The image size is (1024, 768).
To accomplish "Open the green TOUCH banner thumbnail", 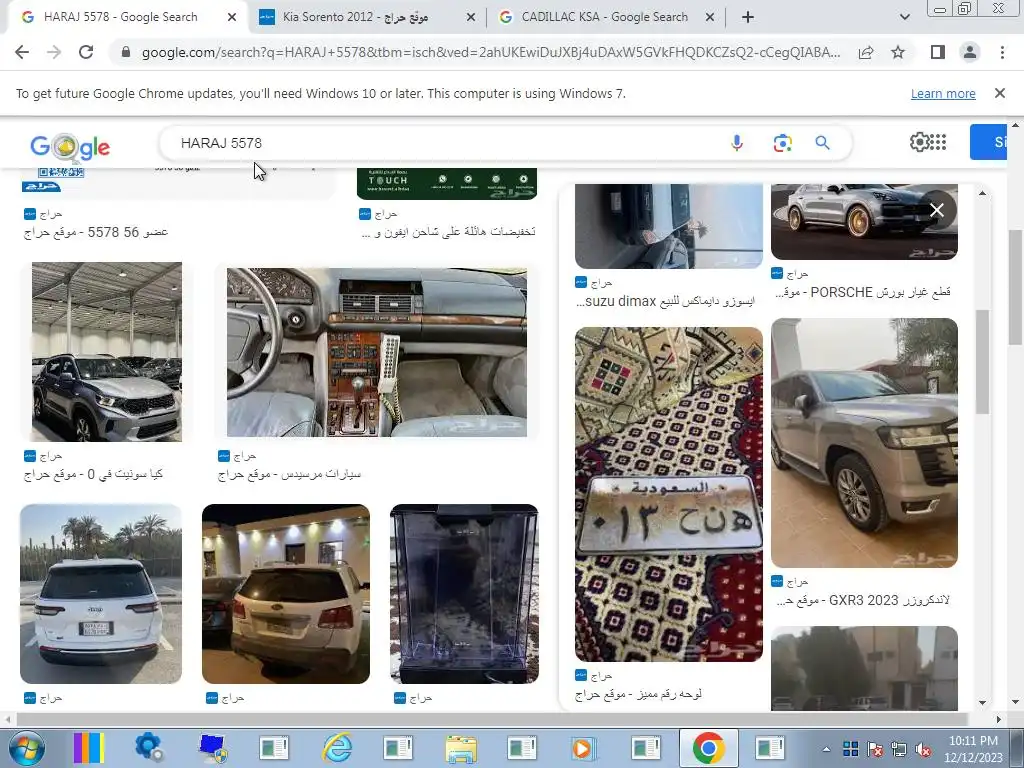I will click(447, 184).
